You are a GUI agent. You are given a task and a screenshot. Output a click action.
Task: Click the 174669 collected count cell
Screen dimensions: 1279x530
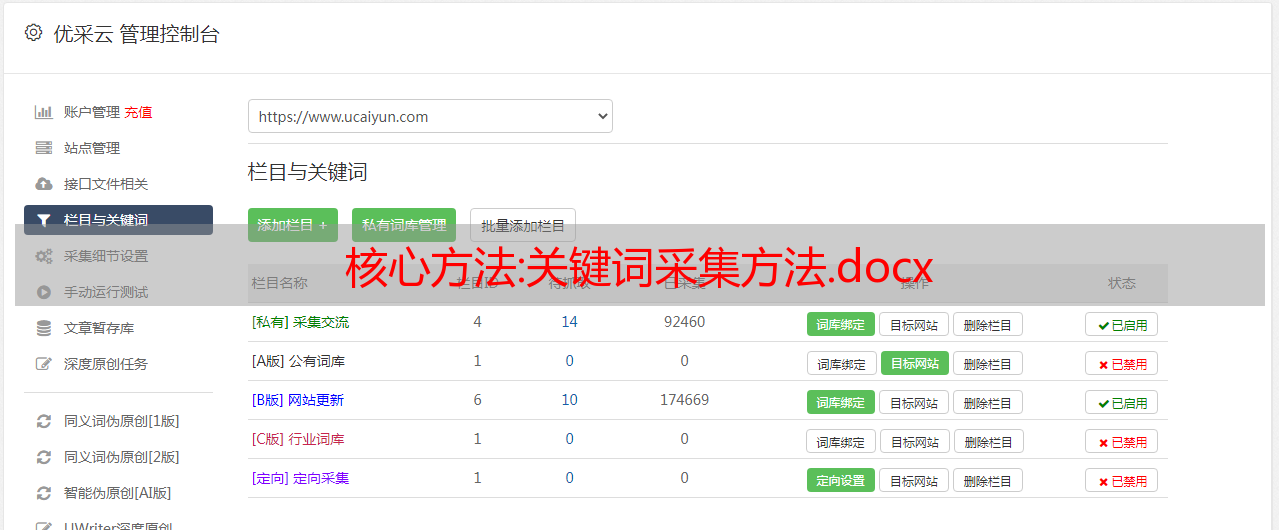click(685, 400)
